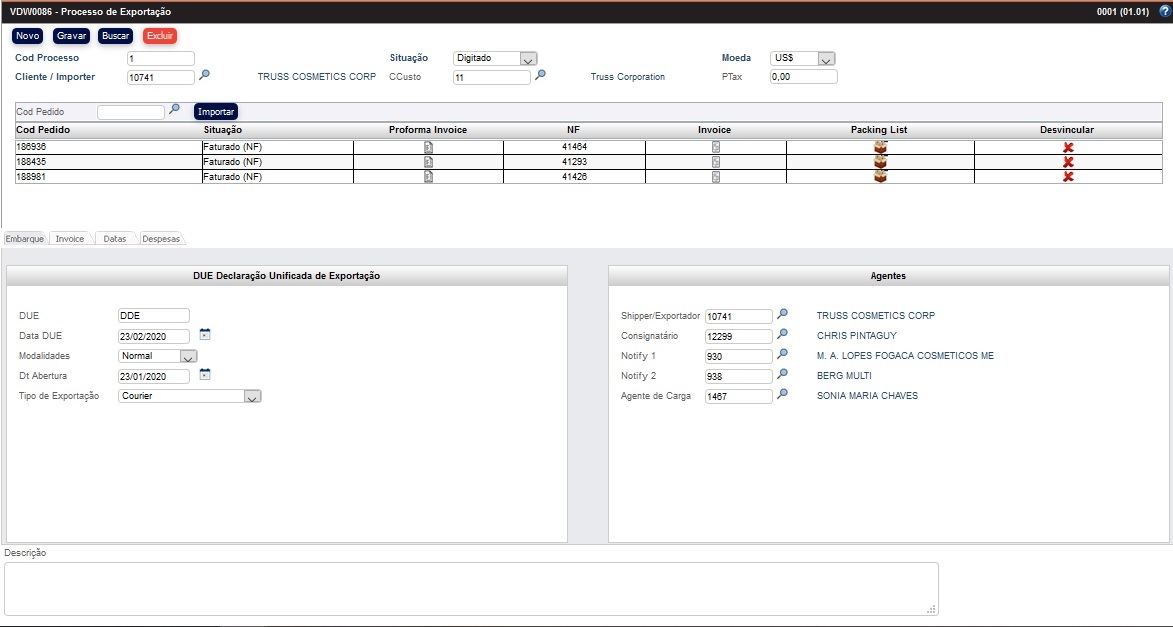1173x627 pixels.
Task: Search Consignatário using magnifier icon
Action: click(x=783, y=335)
